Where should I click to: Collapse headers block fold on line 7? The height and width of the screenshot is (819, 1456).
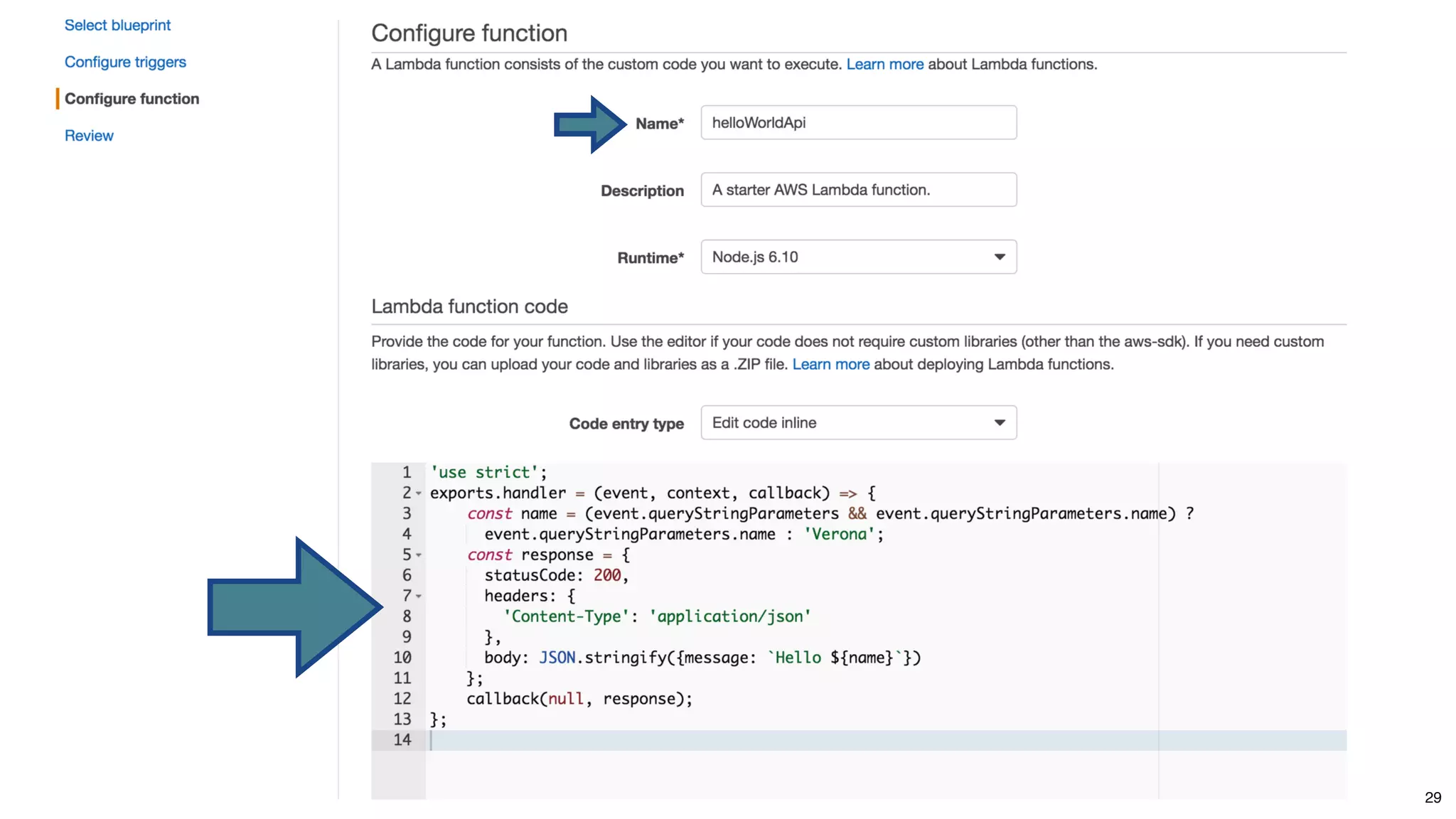[x=419, y=596]
